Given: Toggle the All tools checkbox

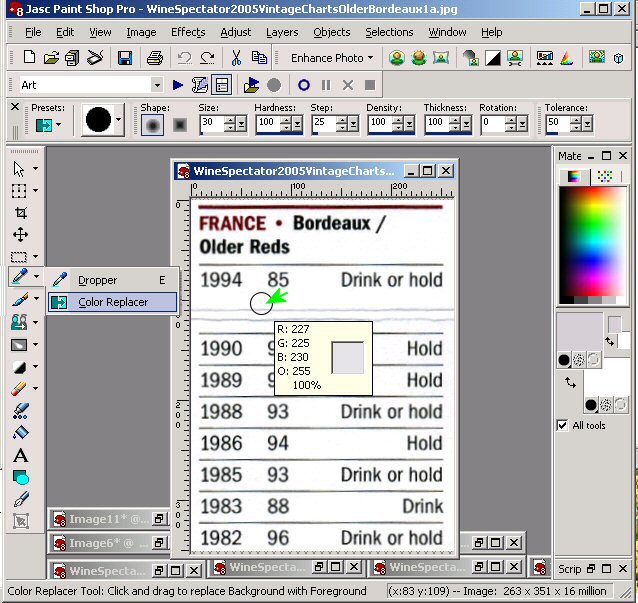Looking at the screenshot, I should [x=562, y=425].
